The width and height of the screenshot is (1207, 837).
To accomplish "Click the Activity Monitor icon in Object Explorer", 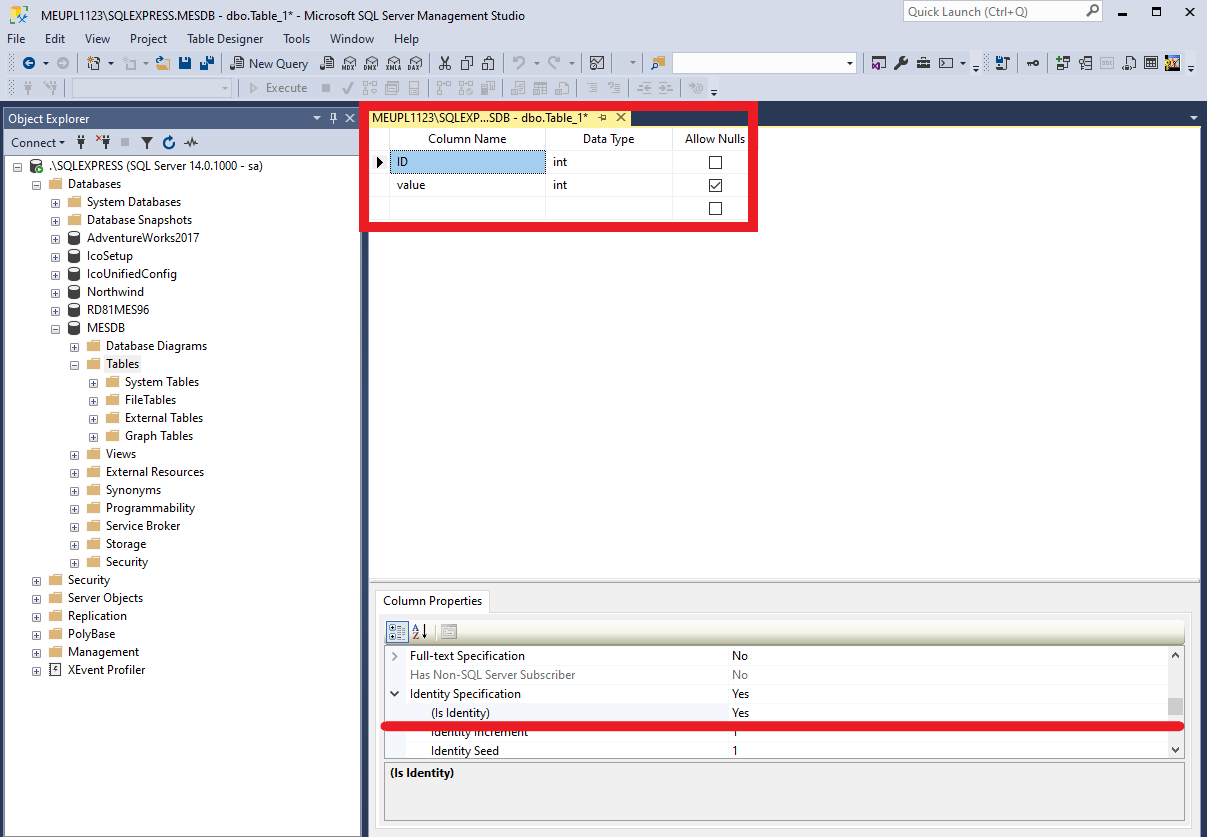I will click(x=191, y=142).
